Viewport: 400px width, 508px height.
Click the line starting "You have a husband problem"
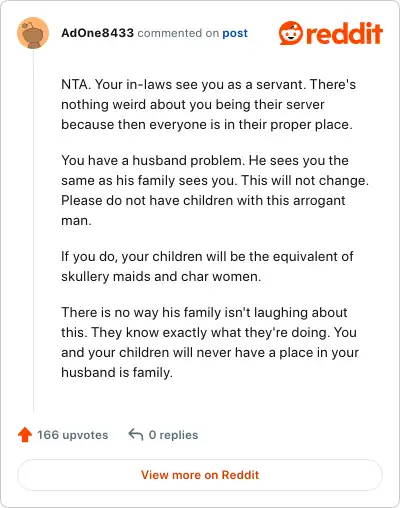(x=205, y=161)
